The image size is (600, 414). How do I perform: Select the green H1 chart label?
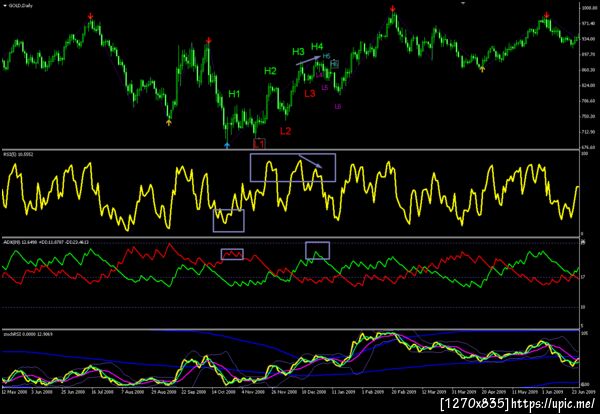[x=234, y=94]
